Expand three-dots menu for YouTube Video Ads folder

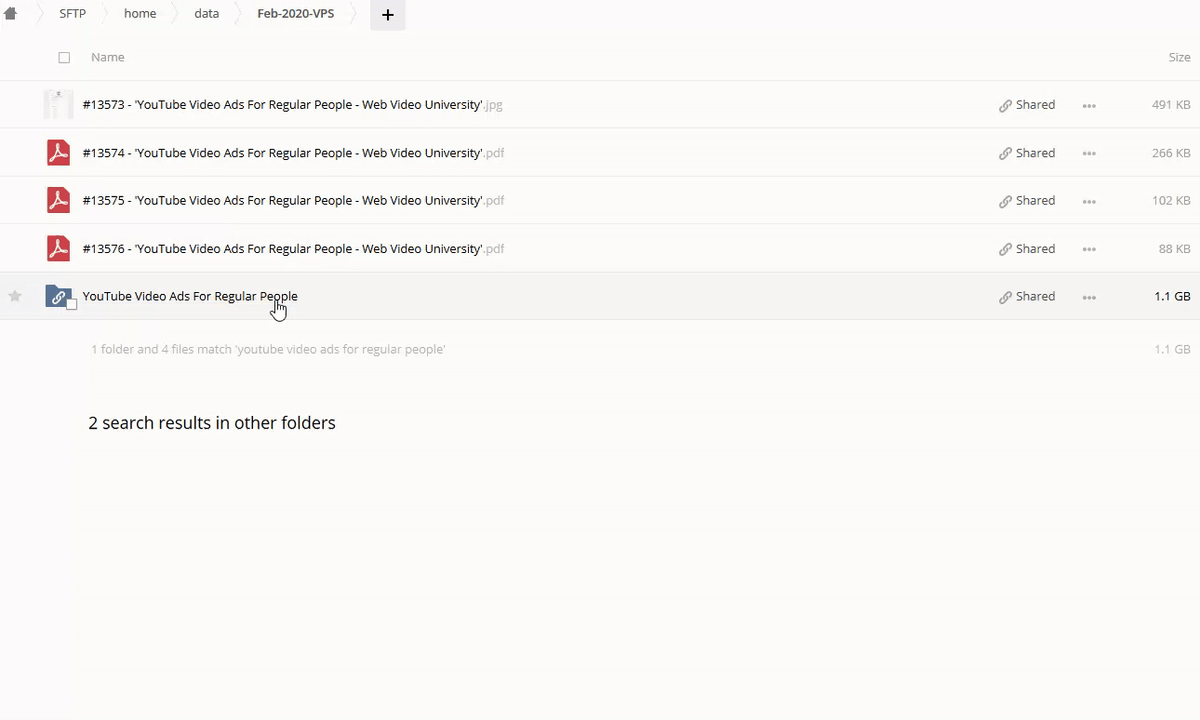1089,297
